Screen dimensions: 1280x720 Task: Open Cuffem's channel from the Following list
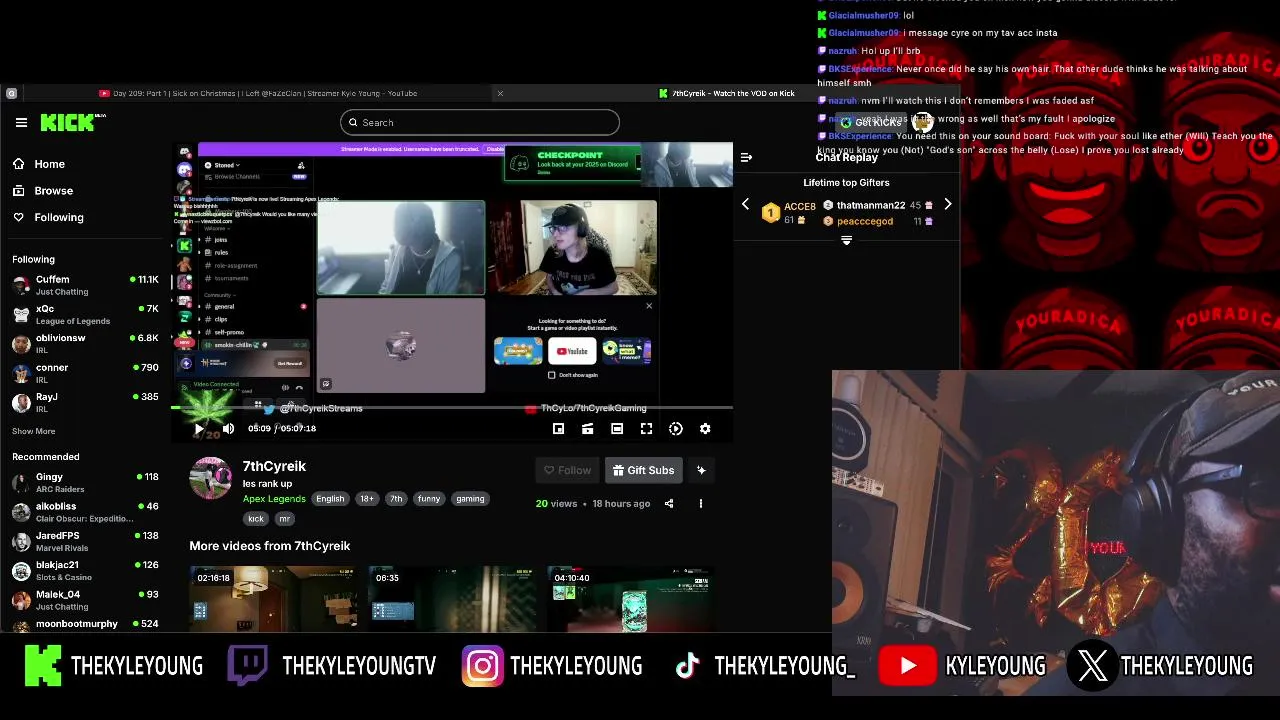[85, 285]
